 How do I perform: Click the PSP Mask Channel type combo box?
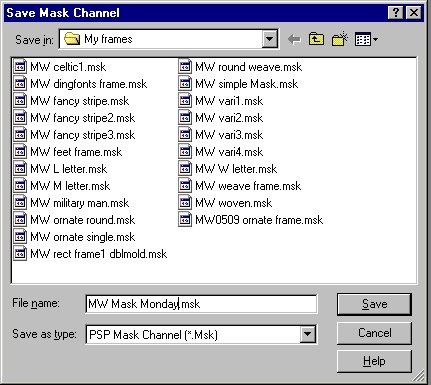point(201,334)
